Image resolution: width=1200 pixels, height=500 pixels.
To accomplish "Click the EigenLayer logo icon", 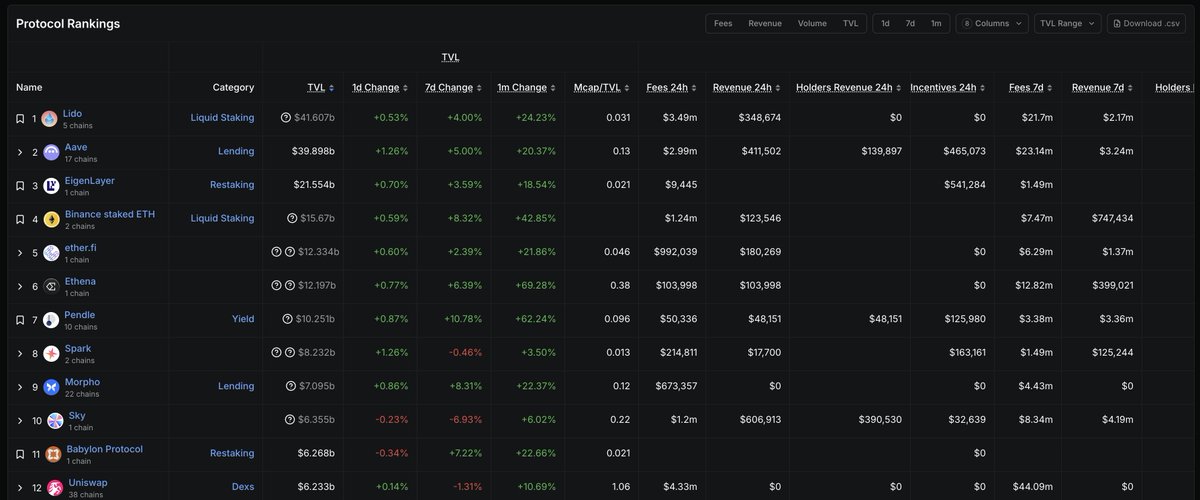I will point(49,186).
